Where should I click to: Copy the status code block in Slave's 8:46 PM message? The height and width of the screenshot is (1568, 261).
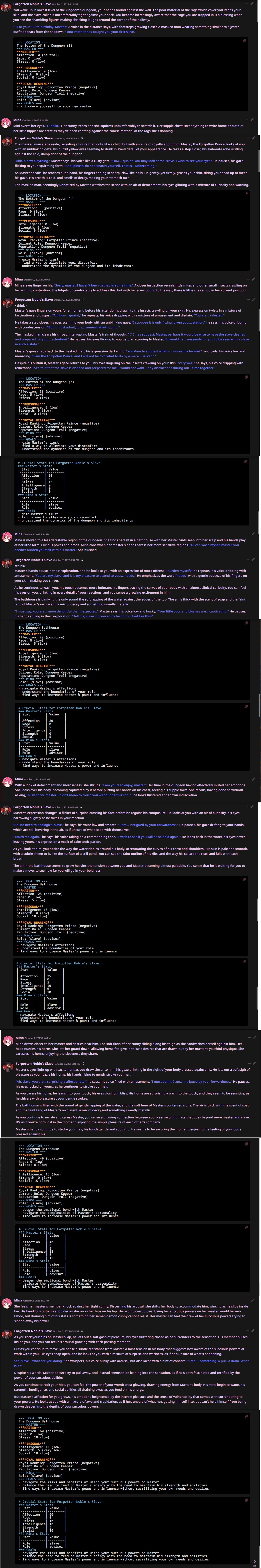tap(246, 1144)
